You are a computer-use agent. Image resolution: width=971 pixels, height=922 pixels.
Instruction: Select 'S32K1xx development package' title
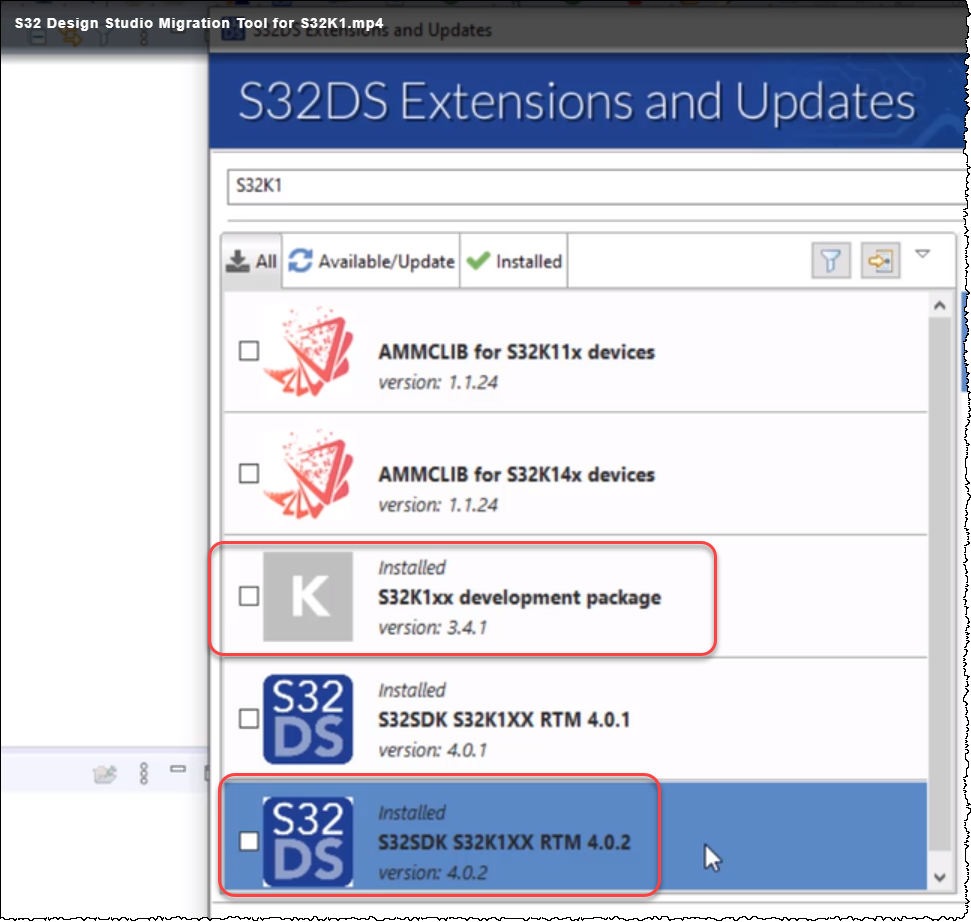[520, 598]
